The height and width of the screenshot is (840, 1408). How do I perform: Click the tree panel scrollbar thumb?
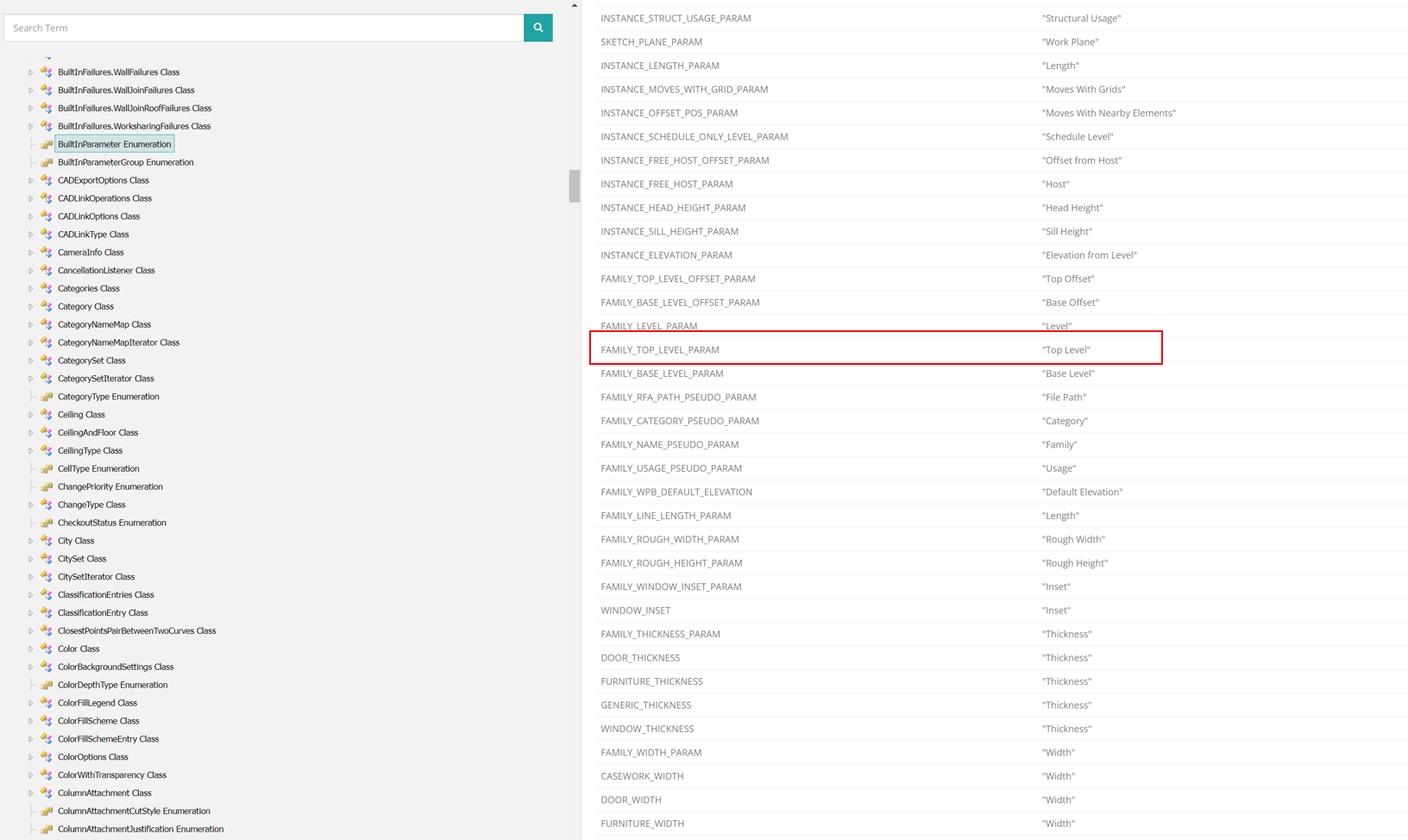coord(575,185)
